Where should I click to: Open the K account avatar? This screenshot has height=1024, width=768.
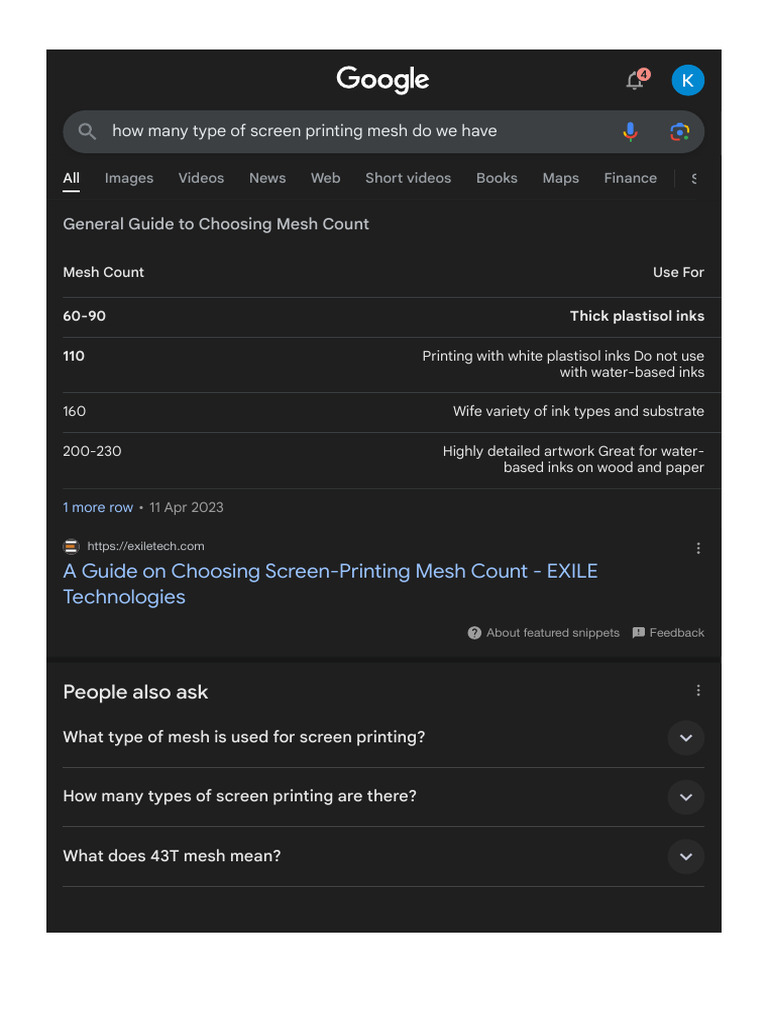688,80
